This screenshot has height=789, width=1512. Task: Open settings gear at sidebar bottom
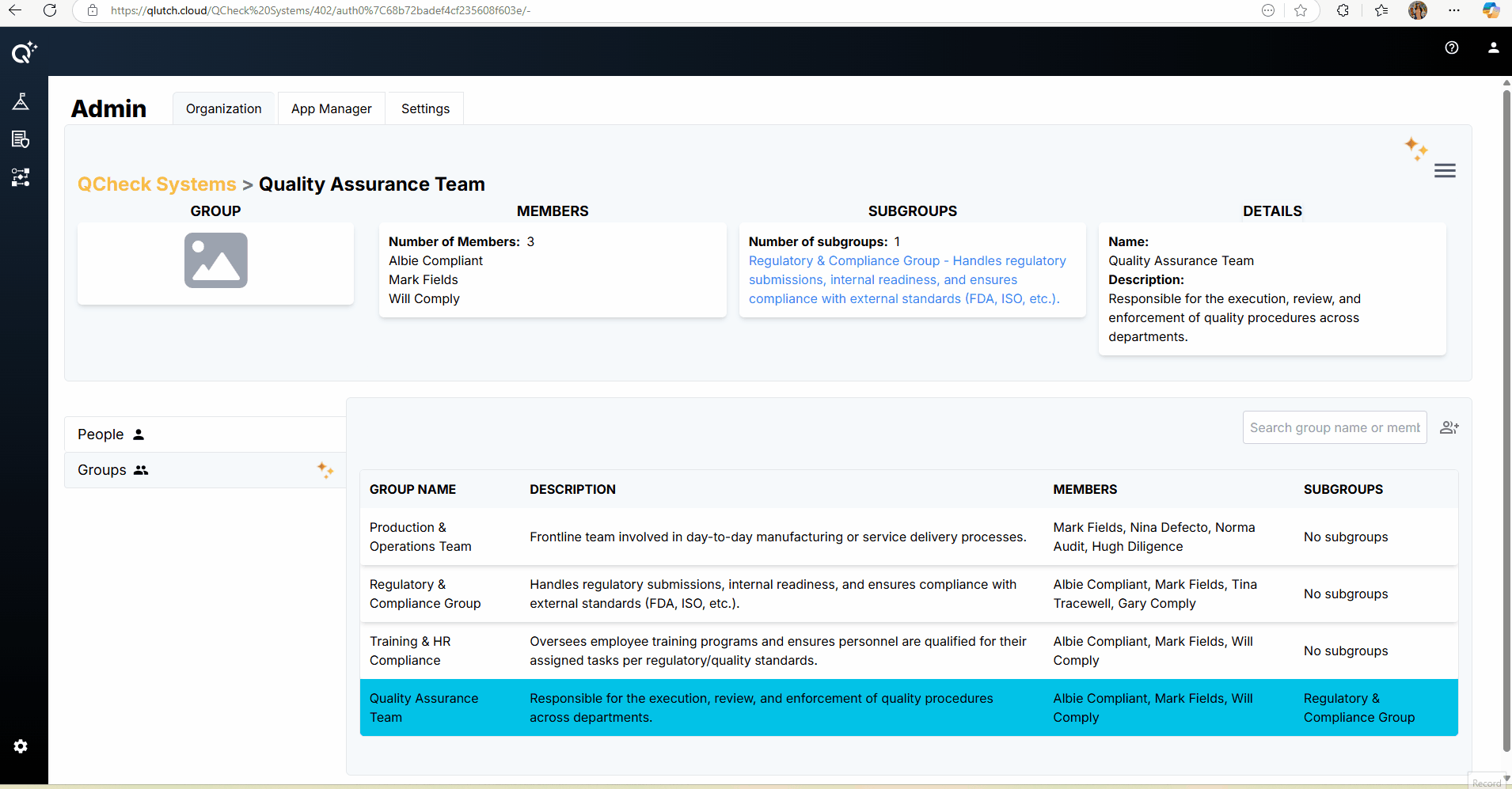click(21, 746)
